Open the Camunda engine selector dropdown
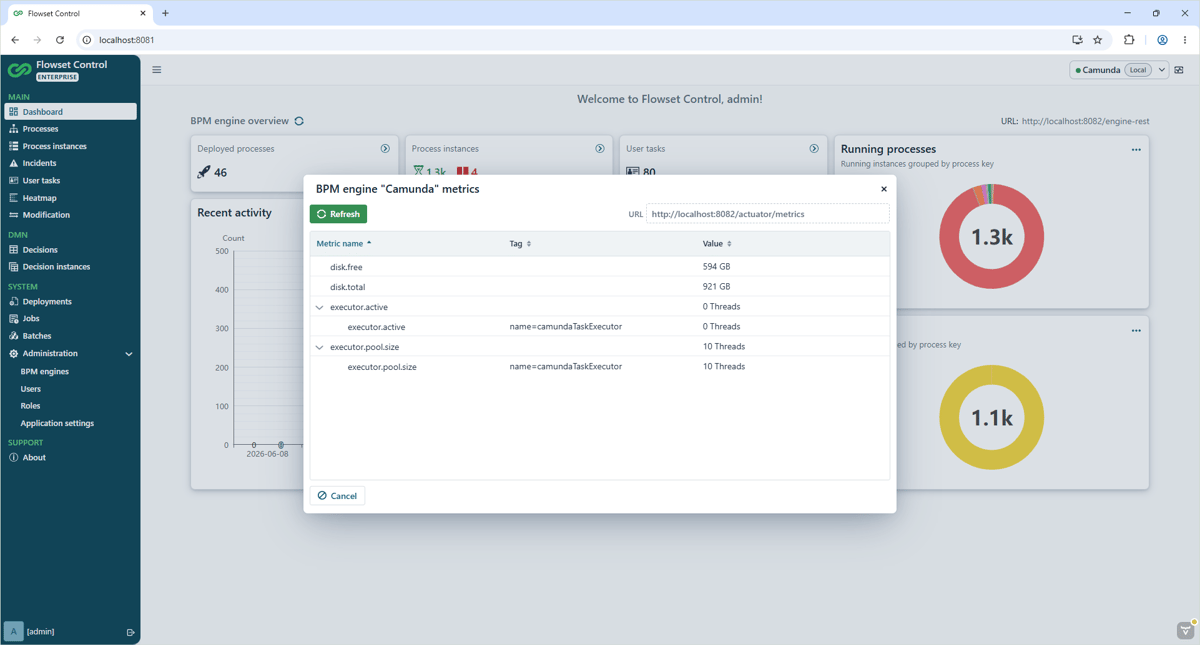1200x645 pixels. tap(1119, 70)
